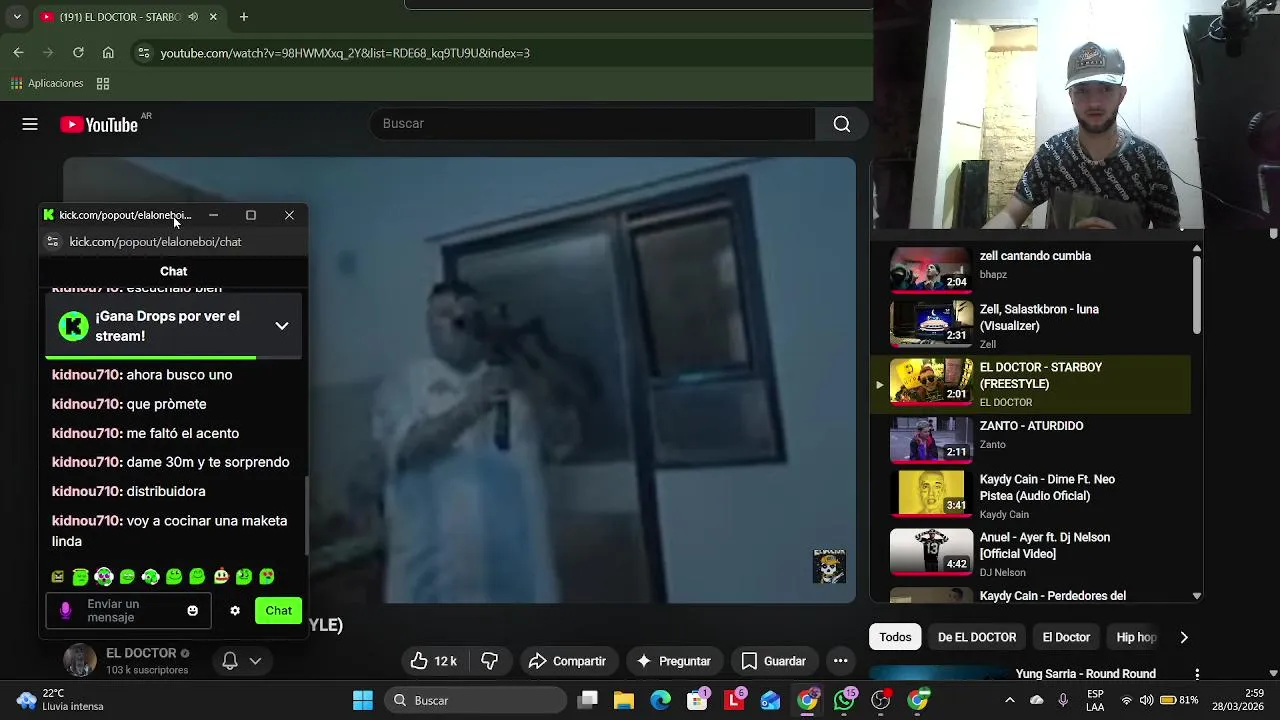
Task: Go back in Chrome history
Action: pos(18,53)
